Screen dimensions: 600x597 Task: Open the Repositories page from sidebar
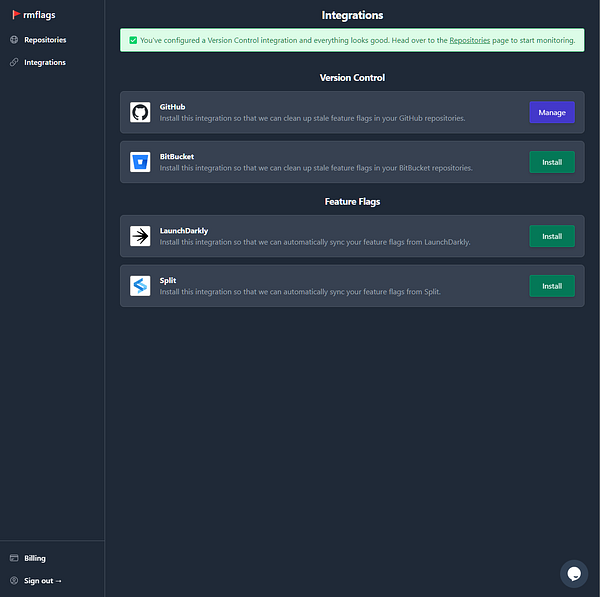tap(45, 40)
